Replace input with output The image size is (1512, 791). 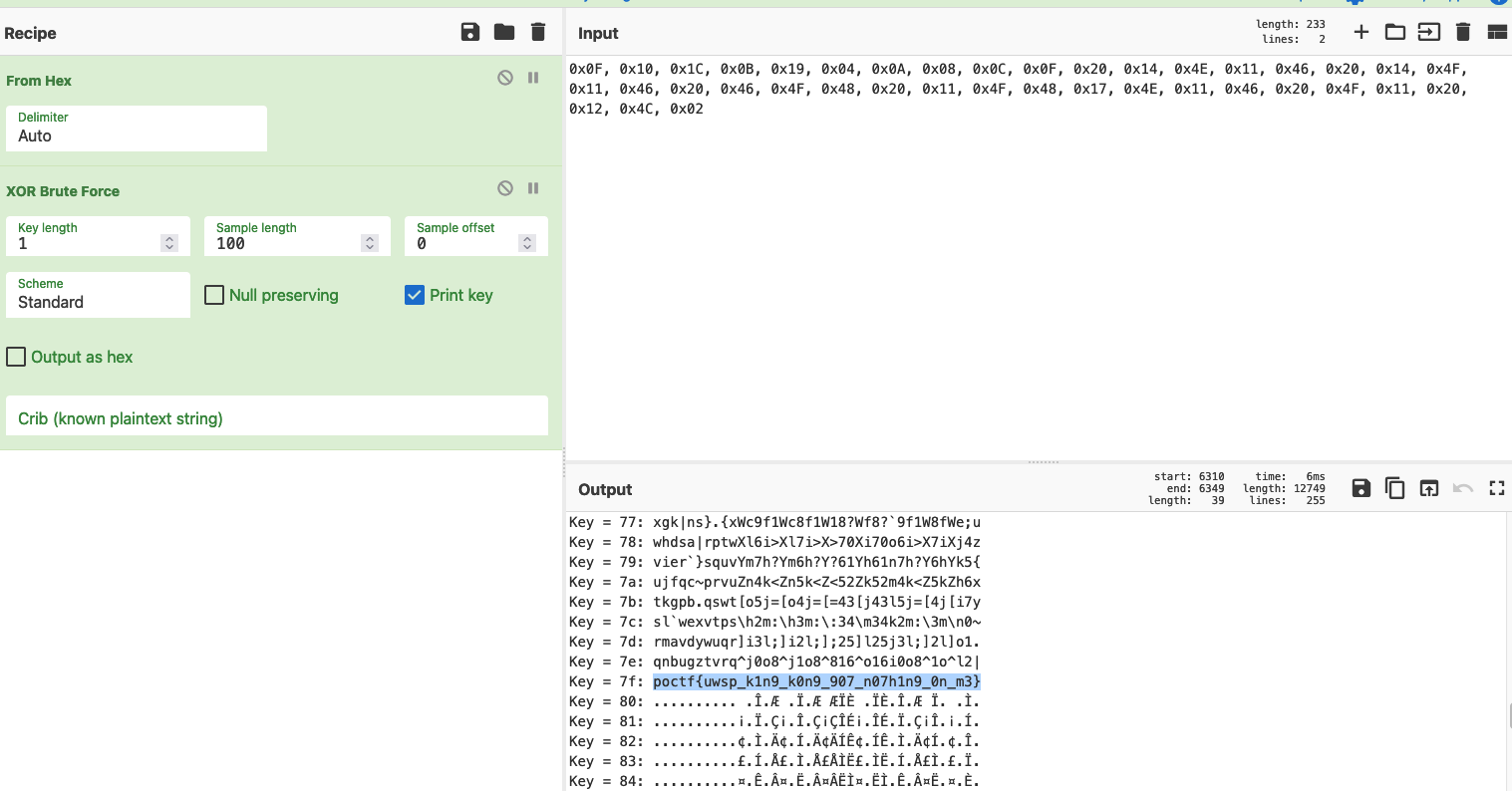pos(1429,488)
